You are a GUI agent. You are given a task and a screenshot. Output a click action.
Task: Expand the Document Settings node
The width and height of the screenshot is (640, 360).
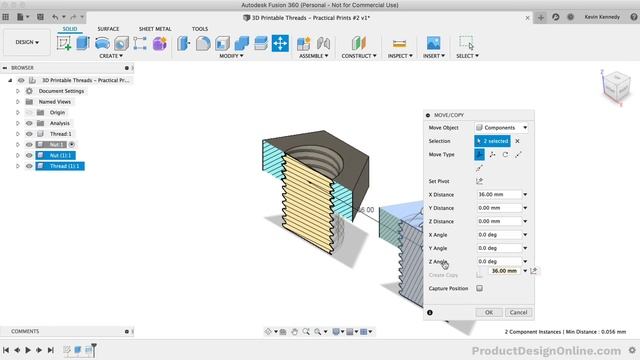pos(18,91)
